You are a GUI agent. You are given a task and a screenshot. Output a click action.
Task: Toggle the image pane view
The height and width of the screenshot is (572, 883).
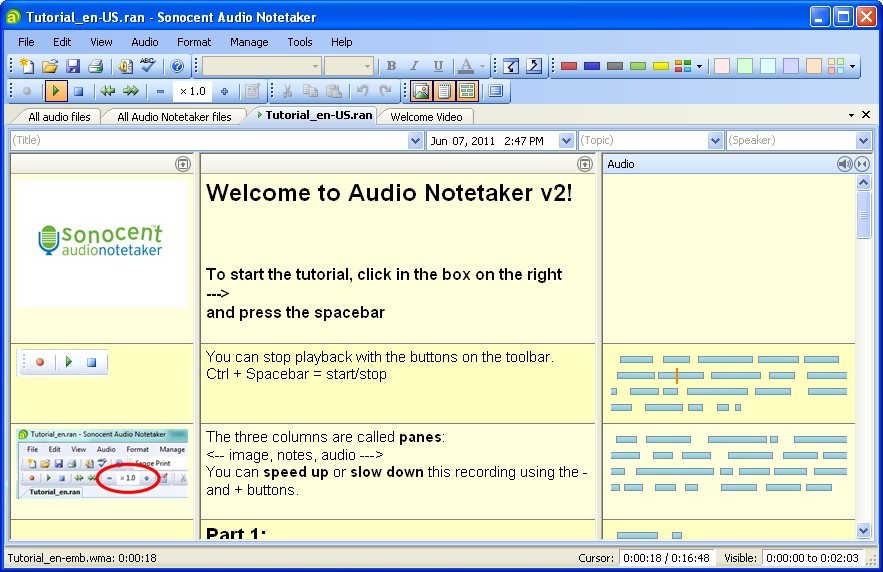[x=421, y=91]
